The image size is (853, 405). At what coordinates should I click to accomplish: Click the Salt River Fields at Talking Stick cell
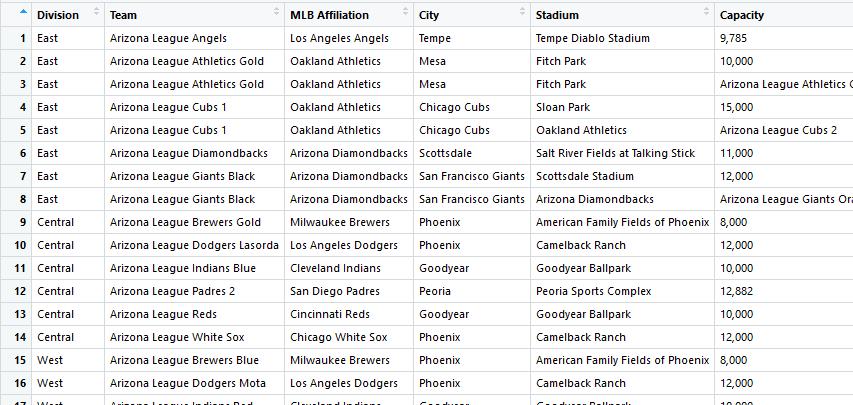[615, 153]
